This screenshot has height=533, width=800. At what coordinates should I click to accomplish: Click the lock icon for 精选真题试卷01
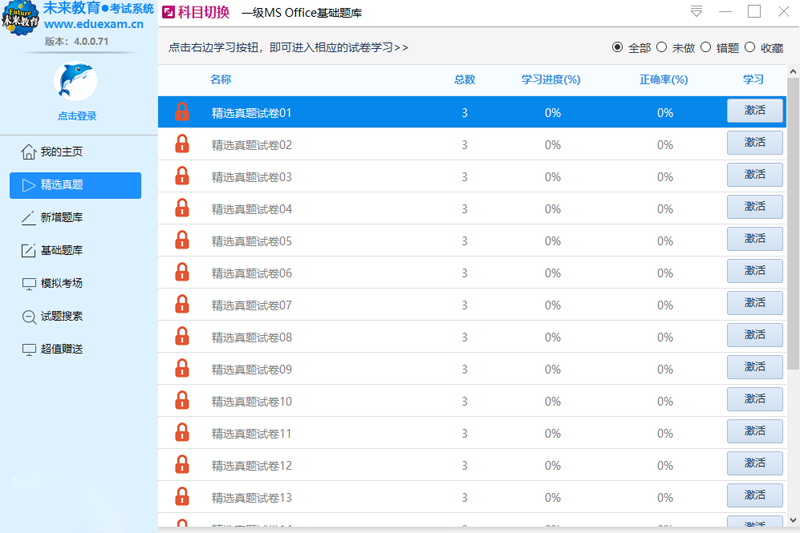[182, 112]
